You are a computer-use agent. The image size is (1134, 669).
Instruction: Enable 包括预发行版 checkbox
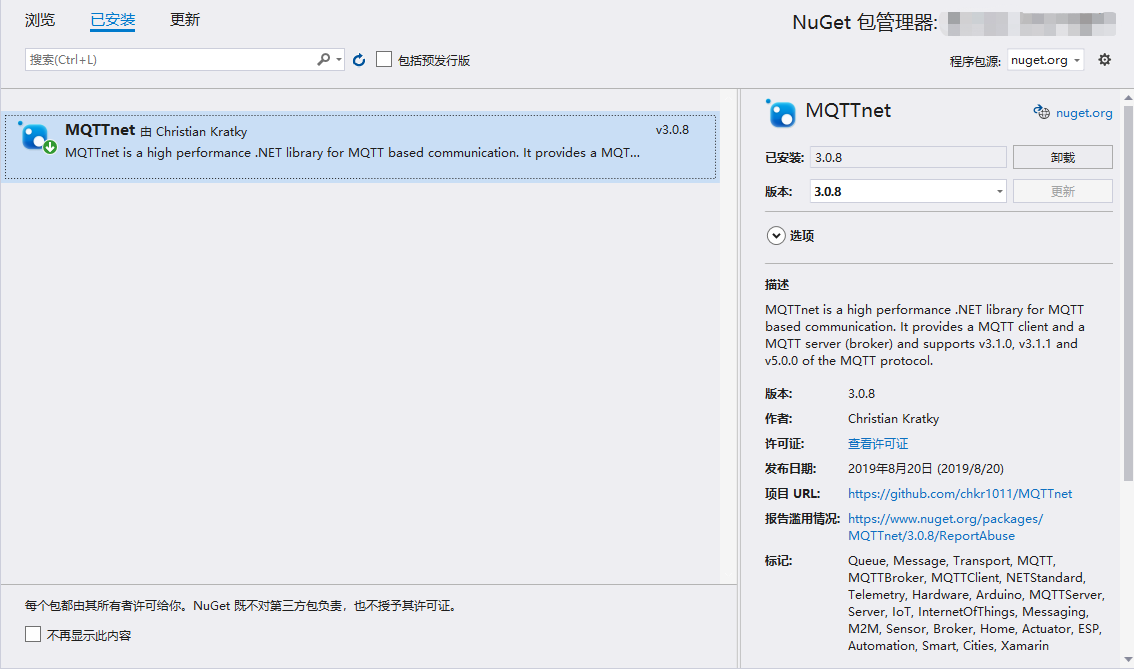pyautogui.click(x=384, y=59)
